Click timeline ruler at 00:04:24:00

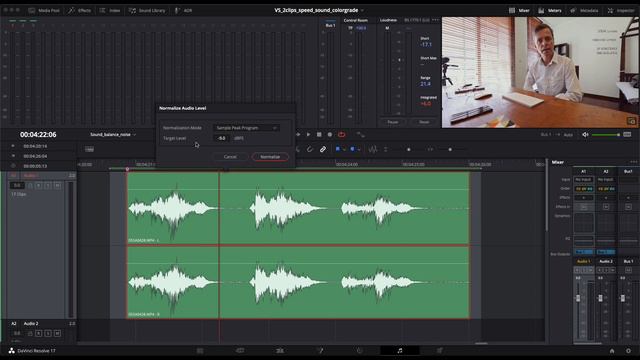pos(347,164)
